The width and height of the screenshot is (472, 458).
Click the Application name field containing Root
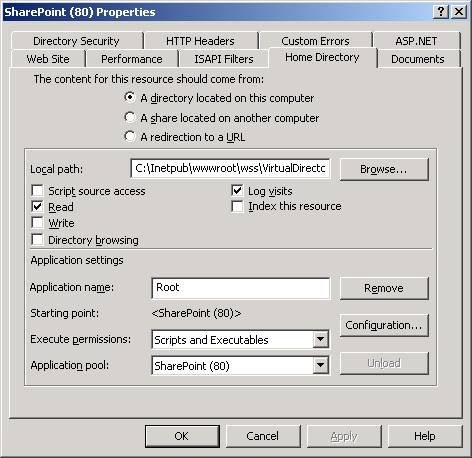pyautogui.click(x=240, y=288)
